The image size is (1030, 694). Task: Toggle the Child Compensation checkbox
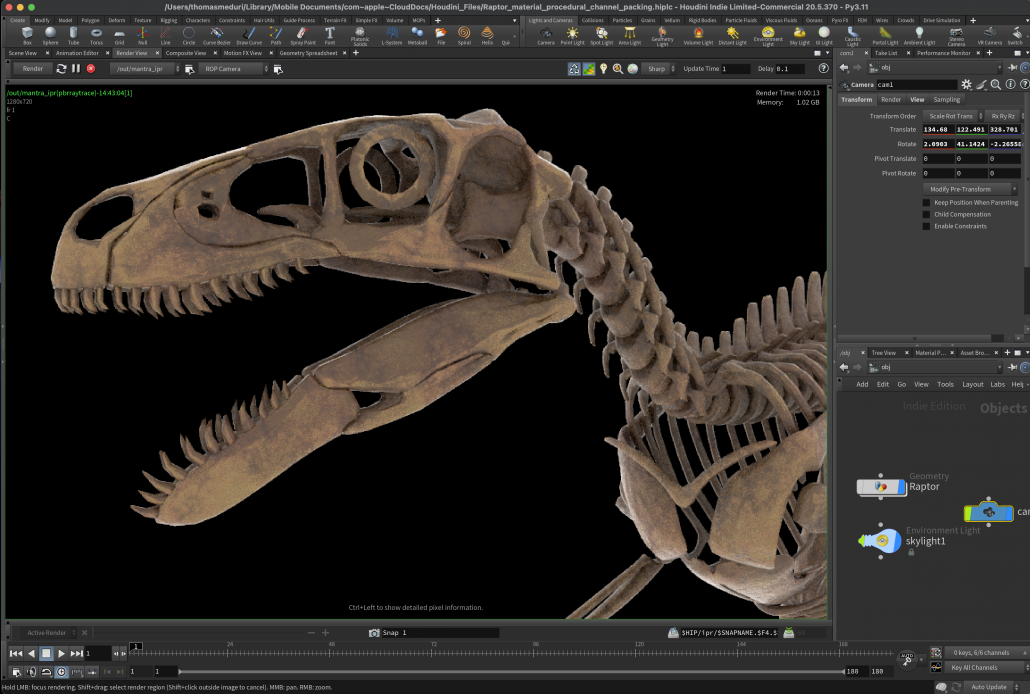point(926,214)
